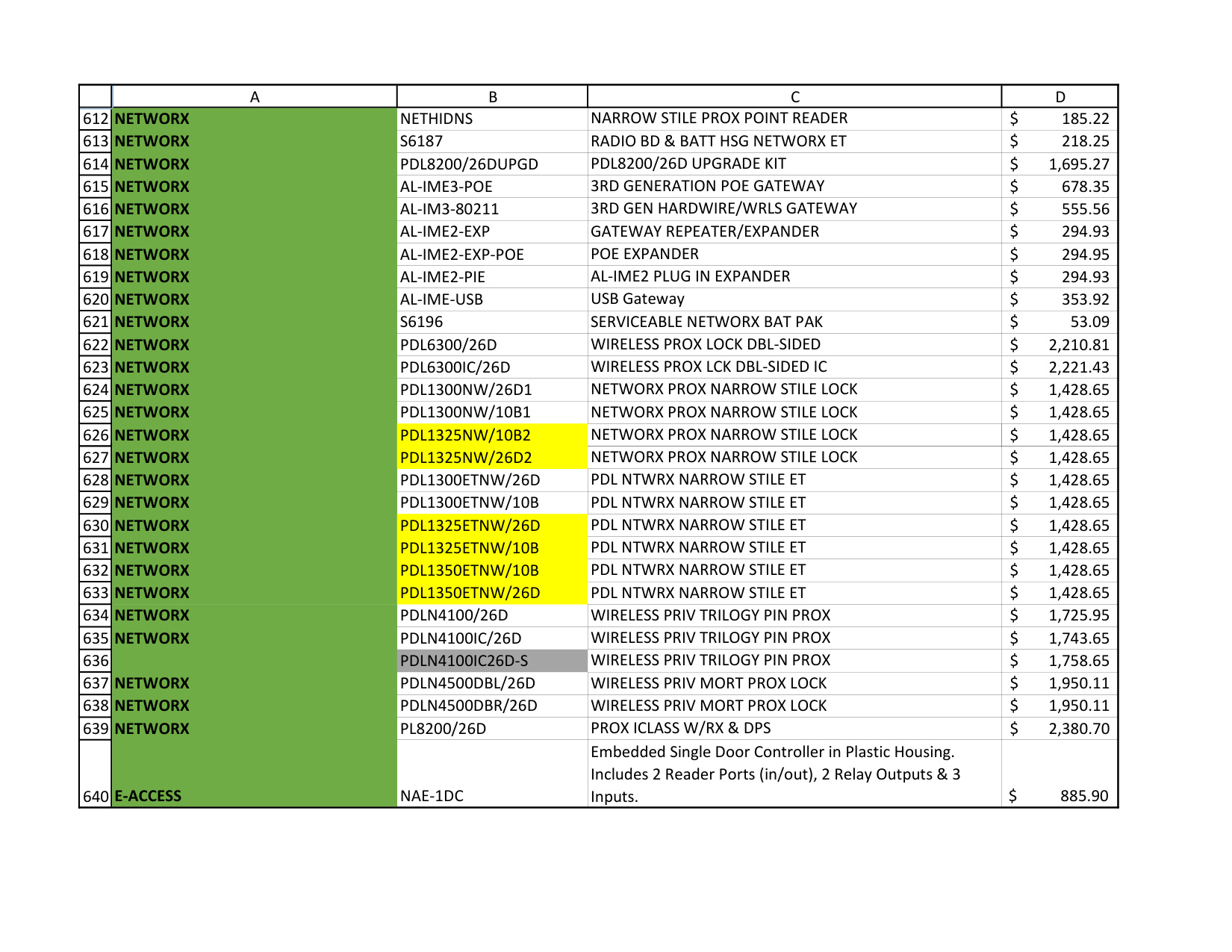Click price 1,695.27
Image resolution: width=1232 pixels, height=952 pixels.
coord(1060,164)
